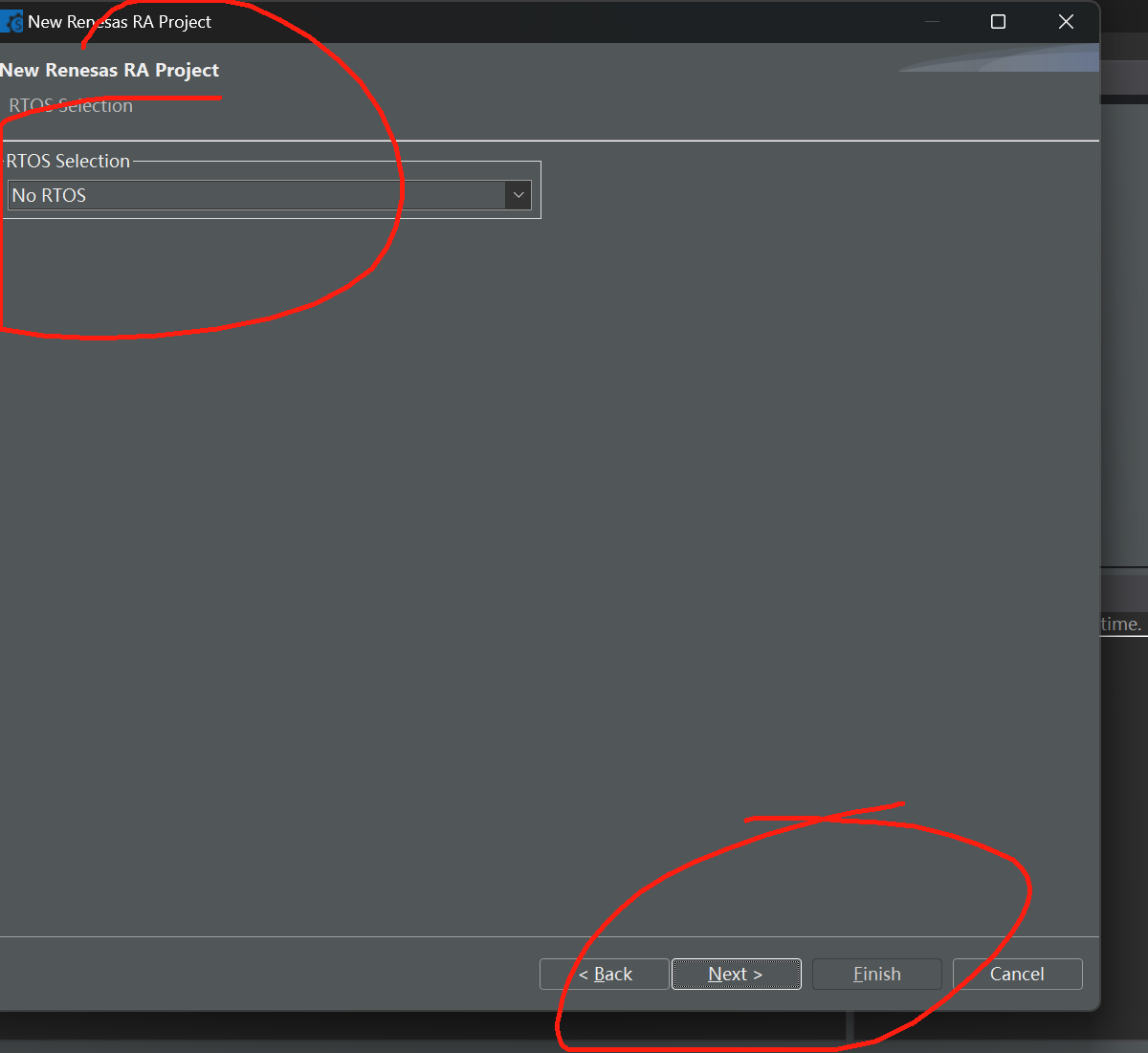
Task: Minimize the New Renesas RA Project dialog
Action: (932, 21)
